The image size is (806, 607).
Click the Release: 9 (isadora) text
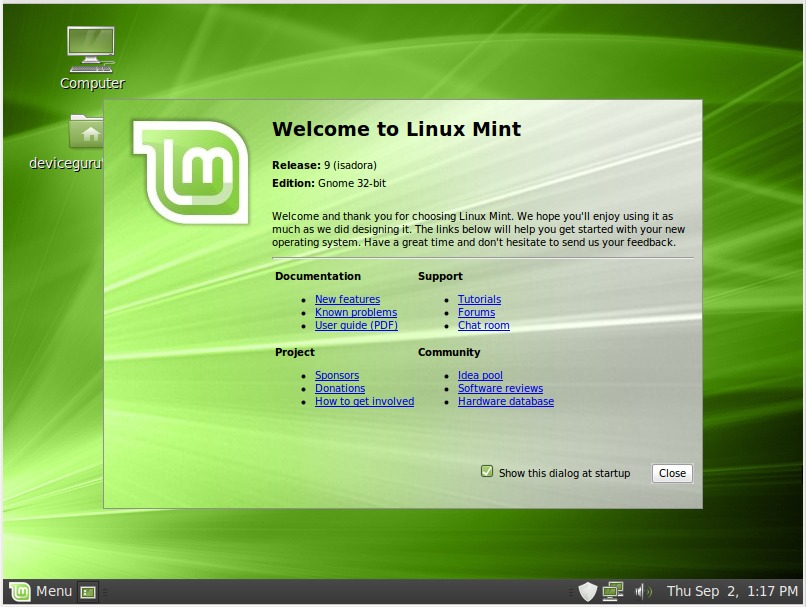click(x=324, y=165)
